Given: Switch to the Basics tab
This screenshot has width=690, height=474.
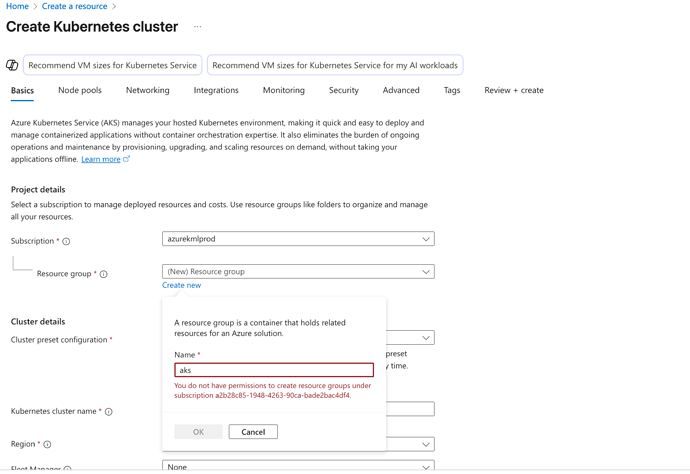Looking at the screenshot, I should 22,90.
